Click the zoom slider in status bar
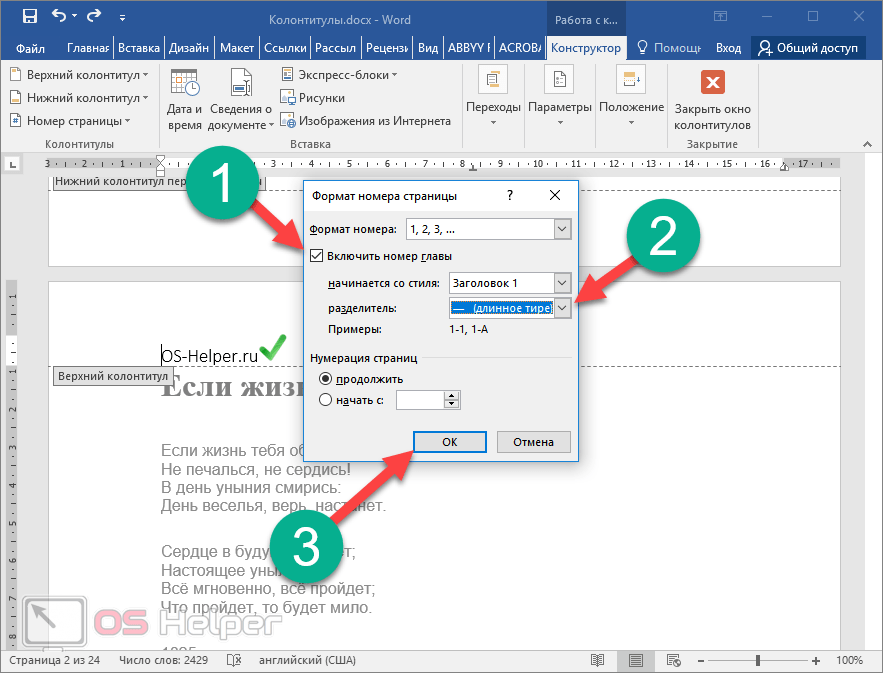 758,661
